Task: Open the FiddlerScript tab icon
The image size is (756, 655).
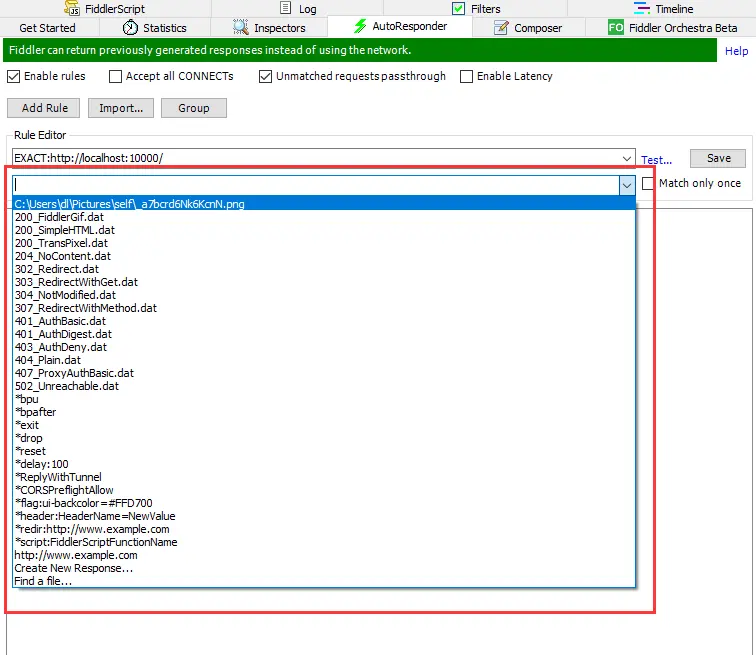Action: coord(72,8)
